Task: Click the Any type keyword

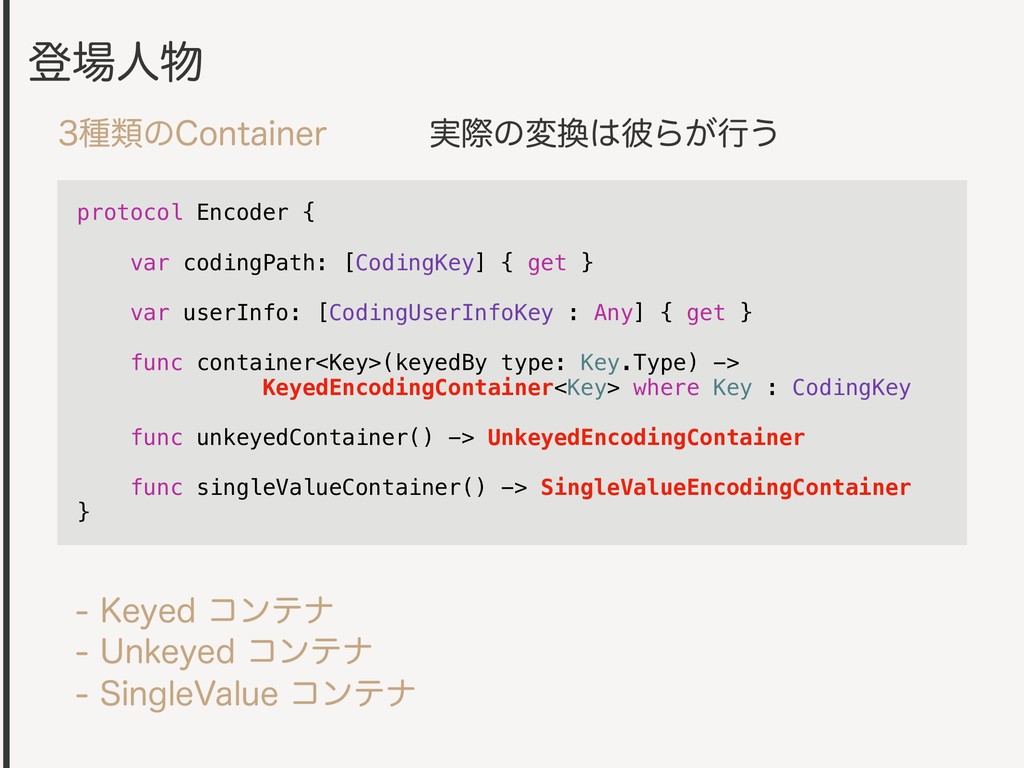Action: coord(613,313)
